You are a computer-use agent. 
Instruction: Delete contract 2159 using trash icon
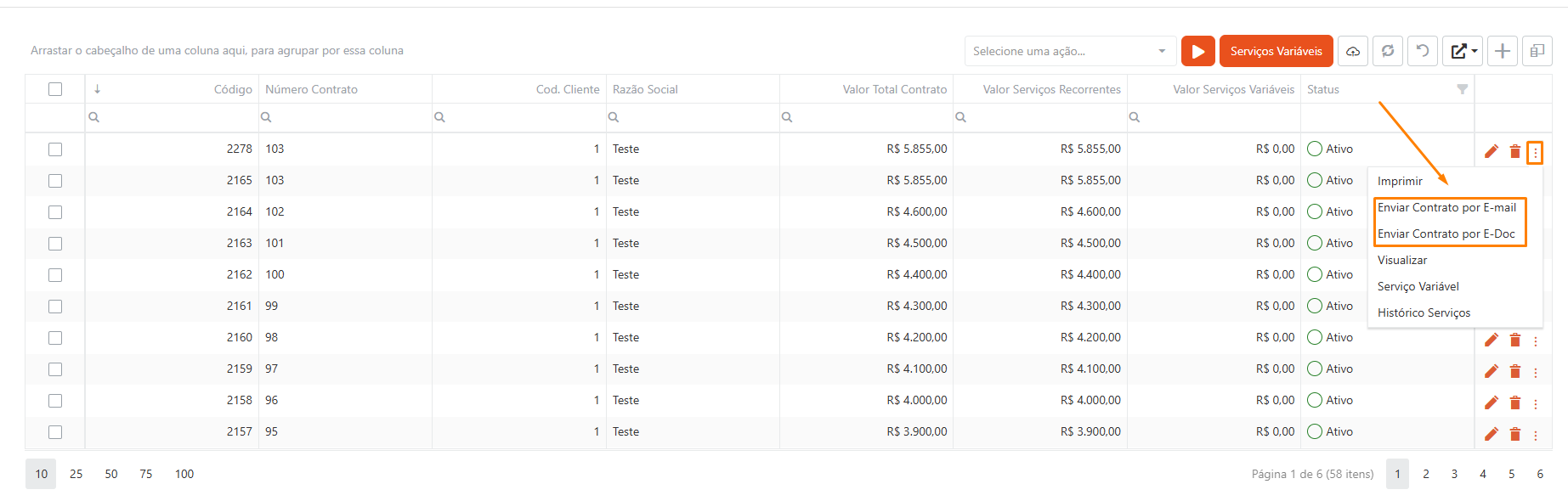[1514, 371]
